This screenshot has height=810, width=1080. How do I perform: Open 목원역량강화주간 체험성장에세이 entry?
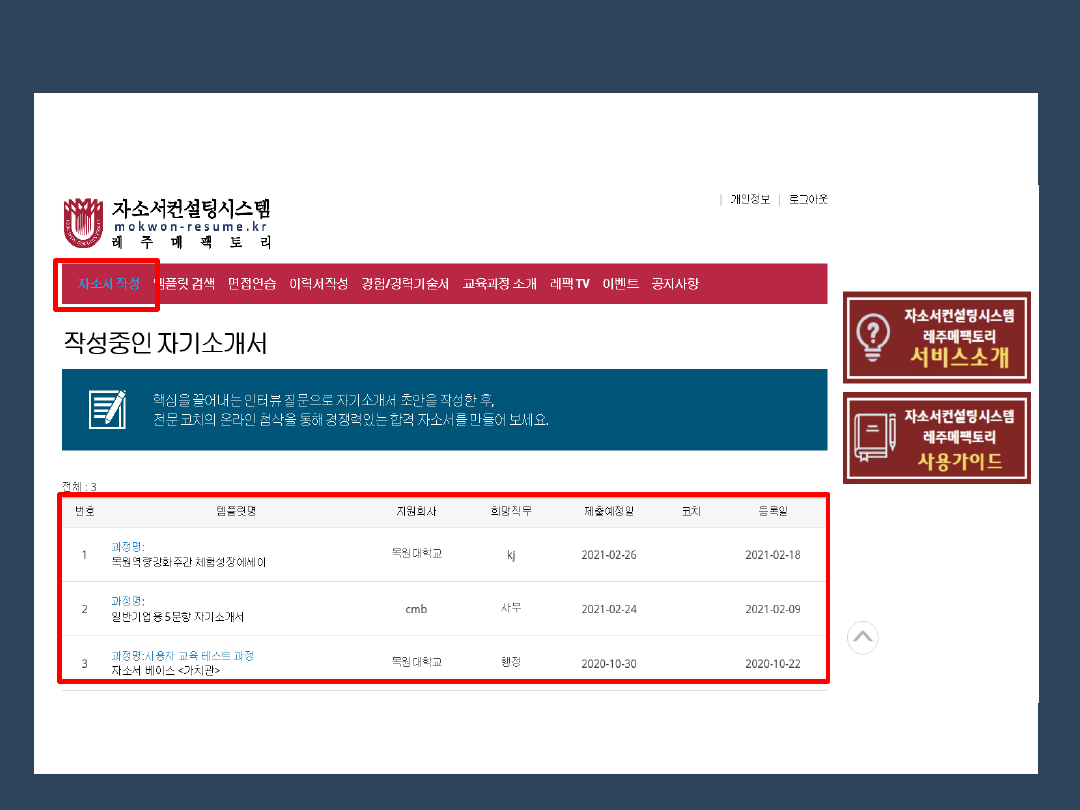point(189,562)
